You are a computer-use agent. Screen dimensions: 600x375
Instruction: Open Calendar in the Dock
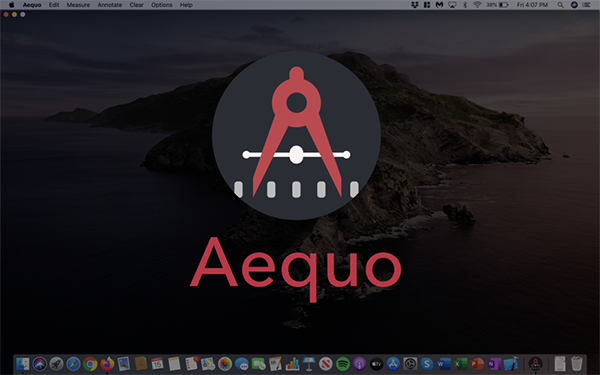point(158,364)
